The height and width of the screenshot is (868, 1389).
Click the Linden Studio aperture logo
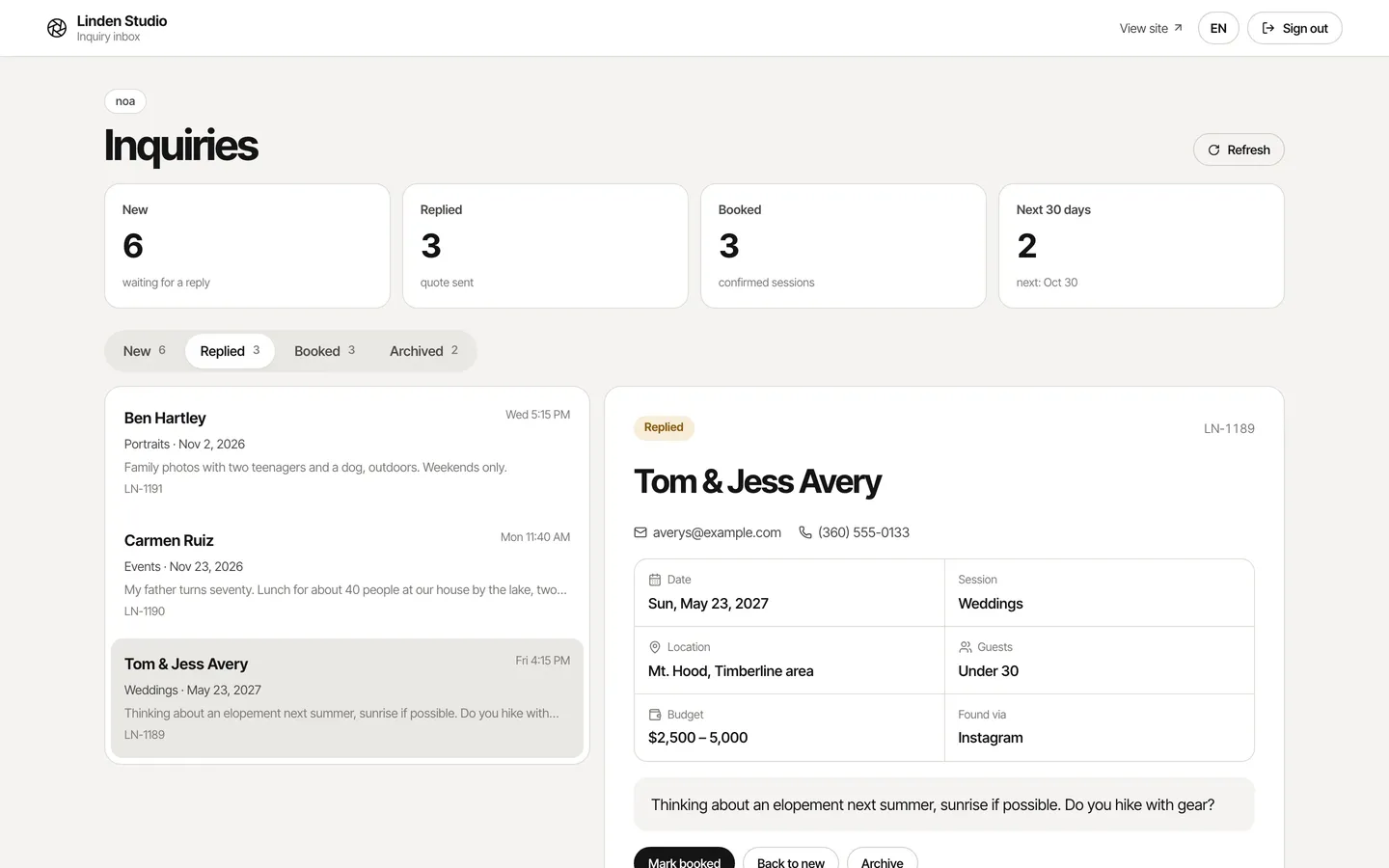pyautogui.click(x=57, y=28)
